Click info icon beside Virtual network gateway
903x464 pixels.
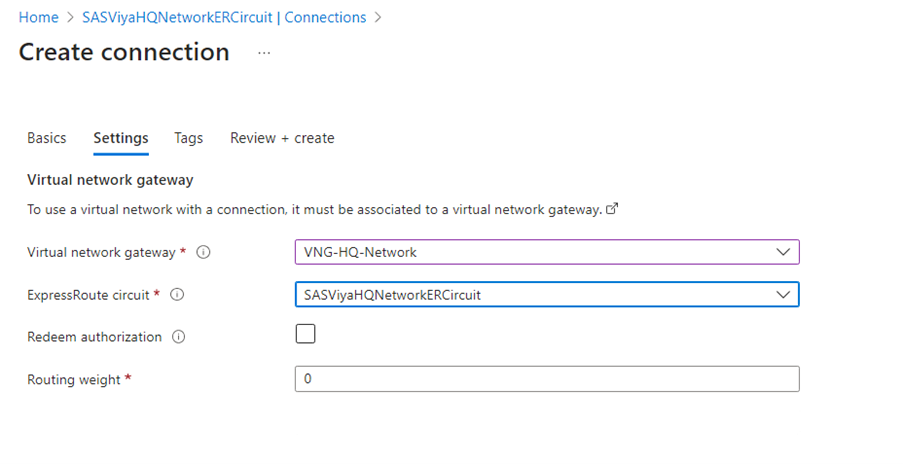point(203,253)
